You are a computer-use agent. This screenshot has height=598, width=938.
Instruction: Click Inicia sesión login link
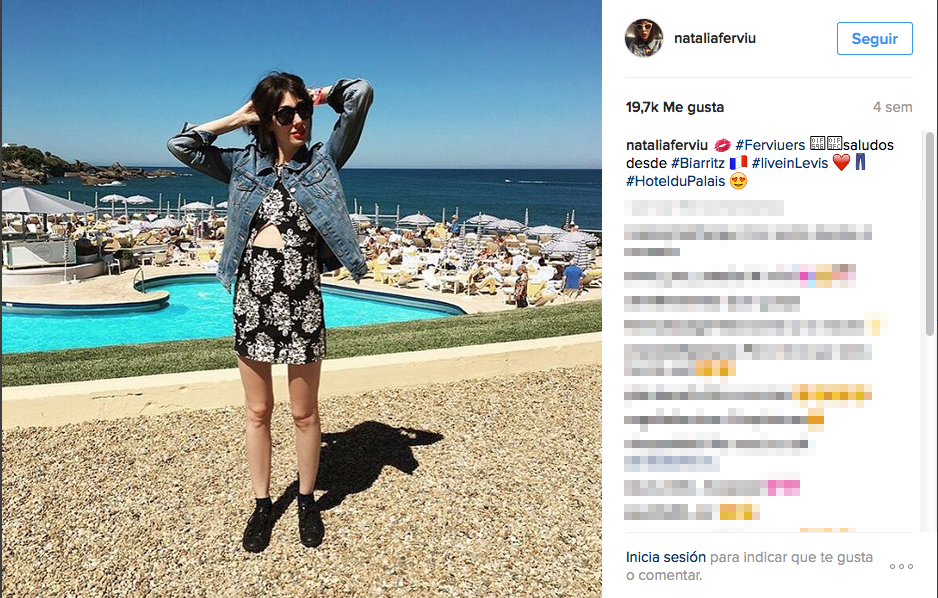666,557
